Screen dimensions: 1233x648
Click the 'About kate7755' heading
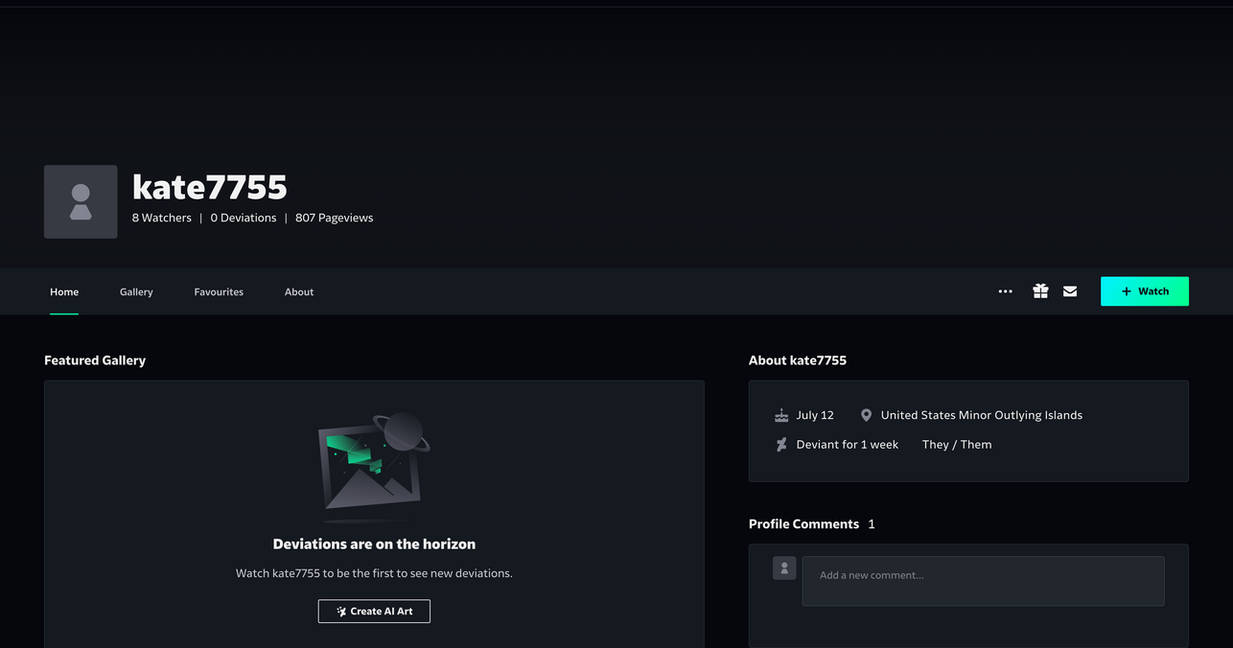point(798,360)
